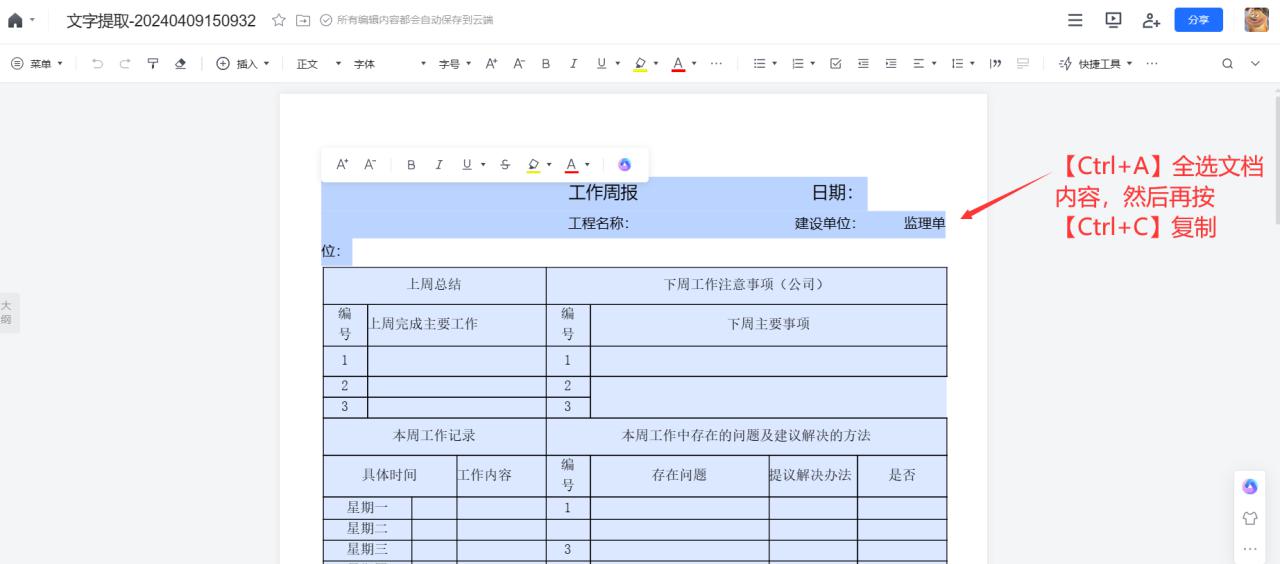Open the user avatar at top right
The width and height of the screenshot is (1280, 564).
(1256, 20)
